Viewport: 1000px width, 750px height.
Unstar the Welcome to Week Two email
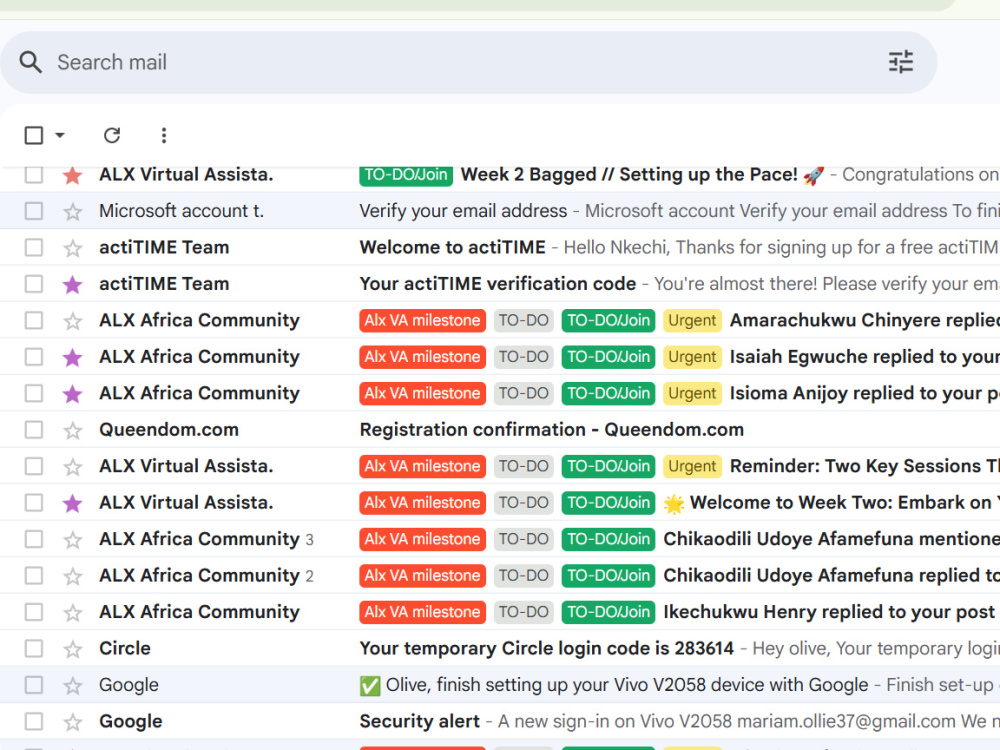pyautogui.click(x=73, y=503)
